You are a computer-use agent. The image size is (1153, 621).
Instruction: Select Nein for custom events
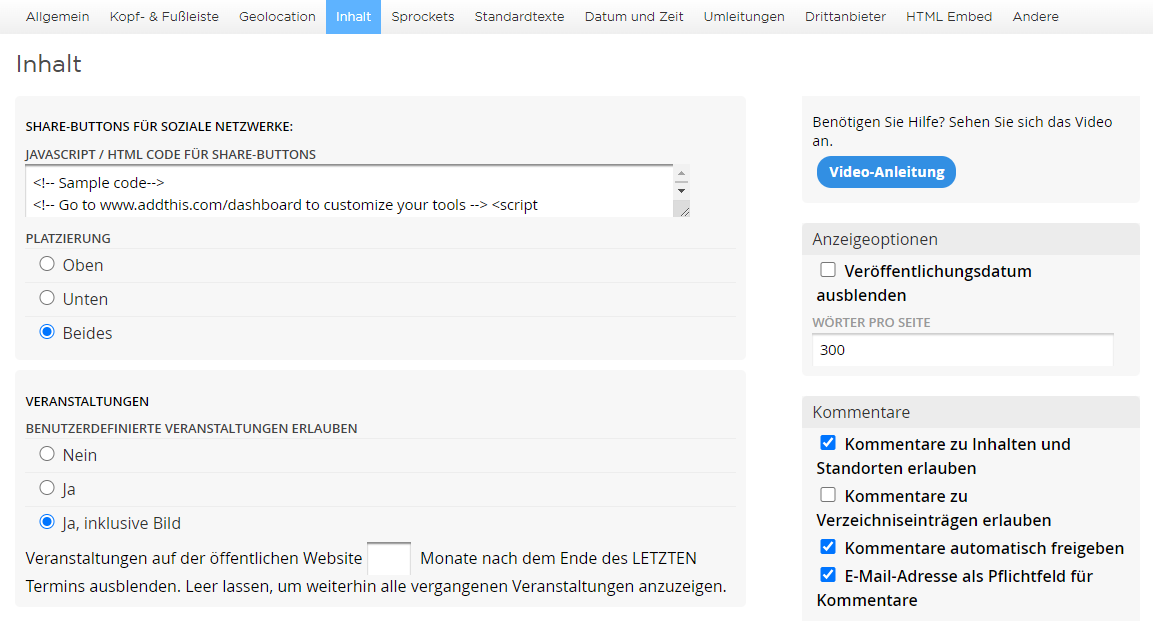(47, 453)
